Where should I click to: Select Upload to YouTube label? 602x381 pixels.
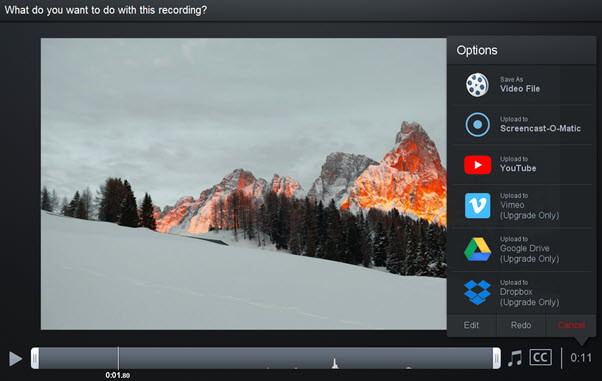point(518,164)
